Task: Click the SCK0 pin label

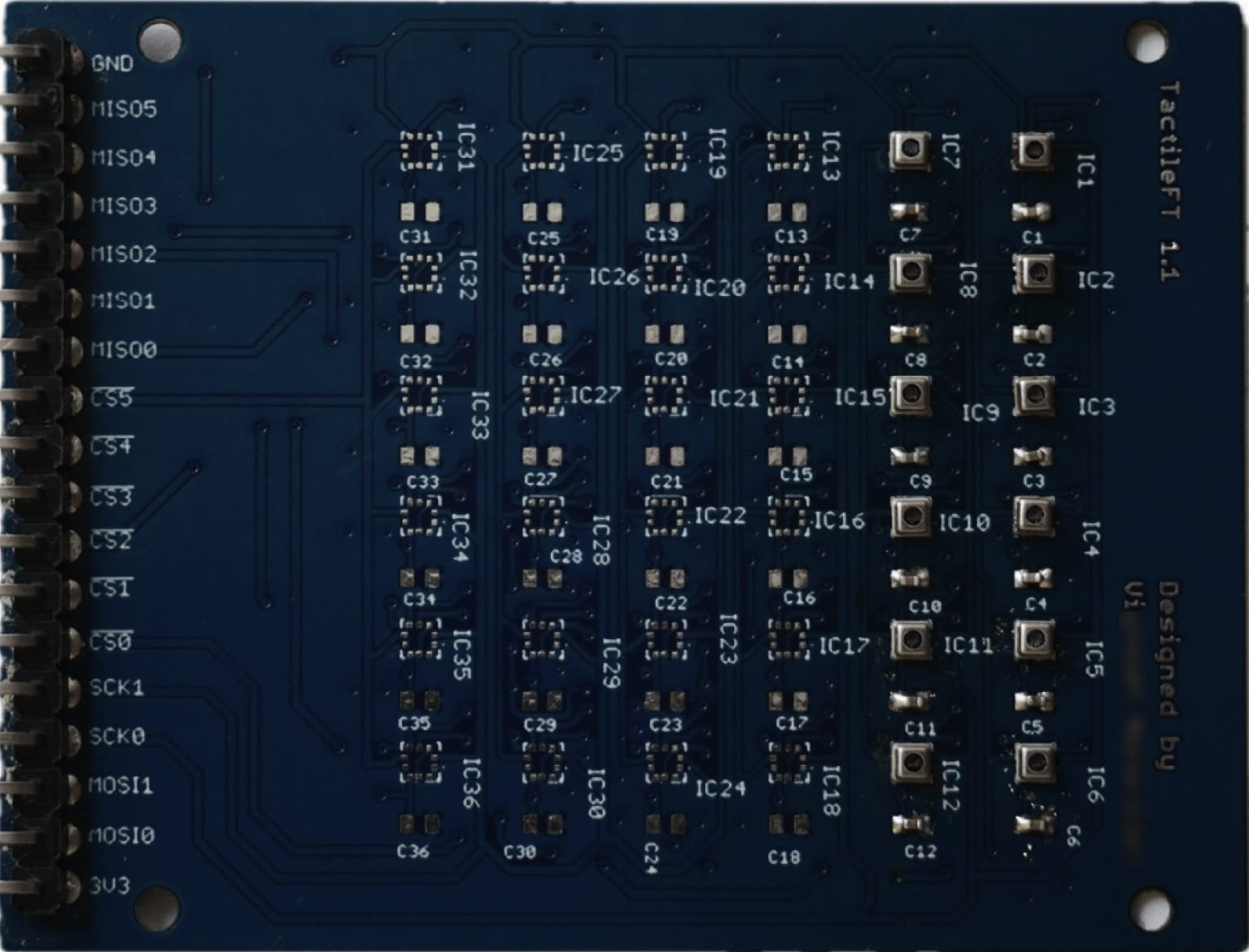Action: (117, 736)
